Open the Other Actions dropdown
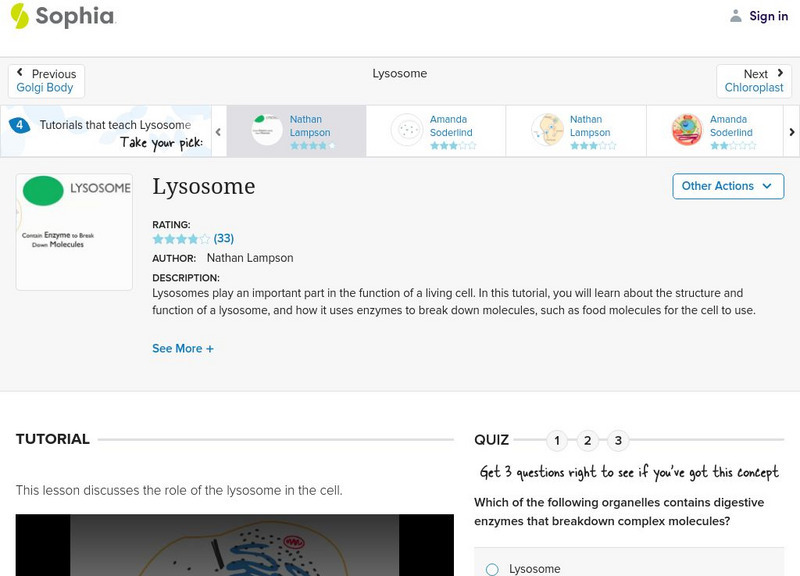The image size is (800, 576). 726,186
